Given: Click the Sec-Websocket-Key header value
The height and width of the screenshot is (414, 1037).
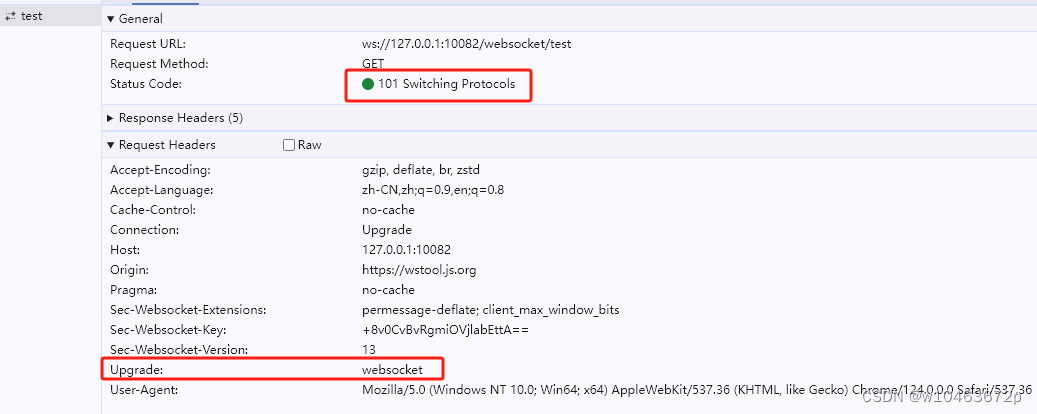Looking at the screenshot, I should coord(446,329).
